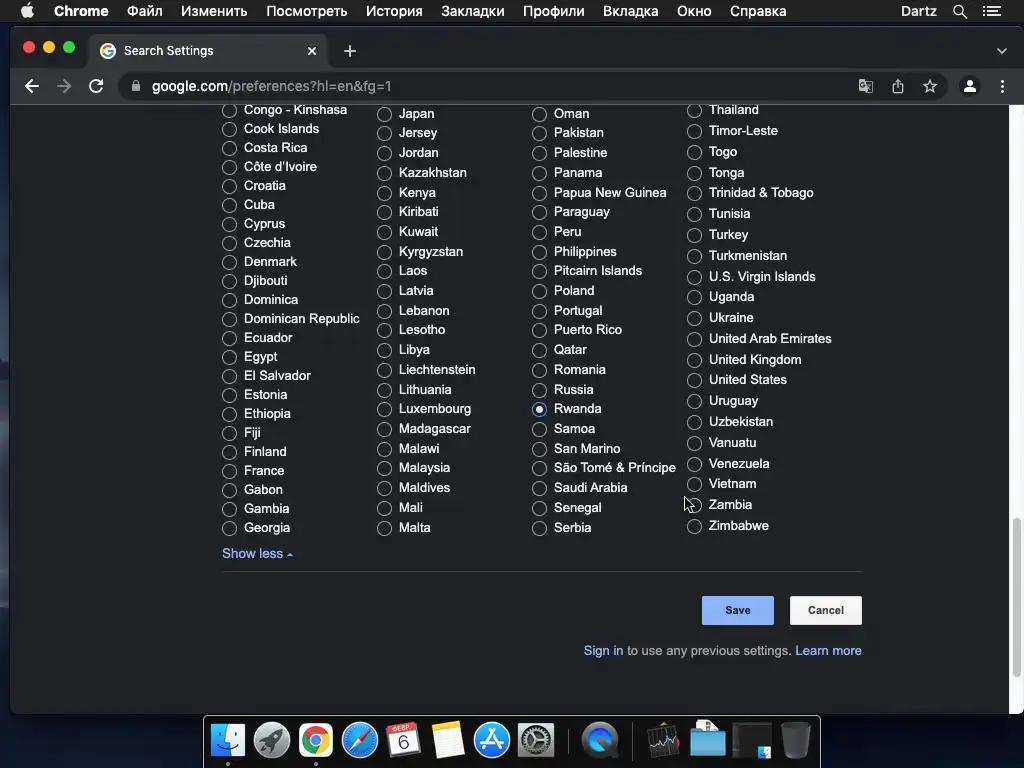Image resolution: width=1024 pixels, height=768 pixels.
Task: Click the Save button
Action: coord(737,610)
